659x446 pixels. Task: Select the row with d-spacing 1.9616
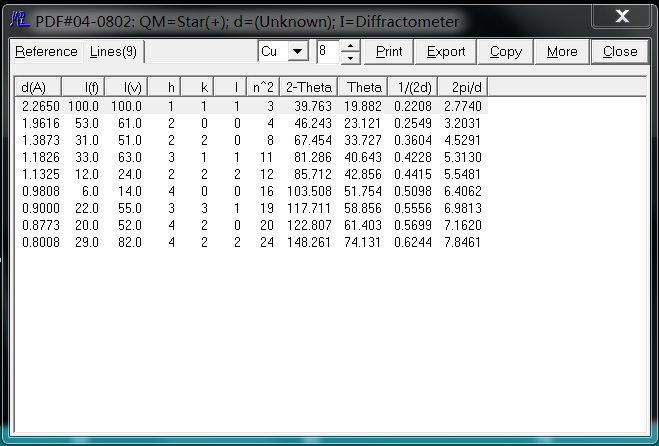point(252,124)
